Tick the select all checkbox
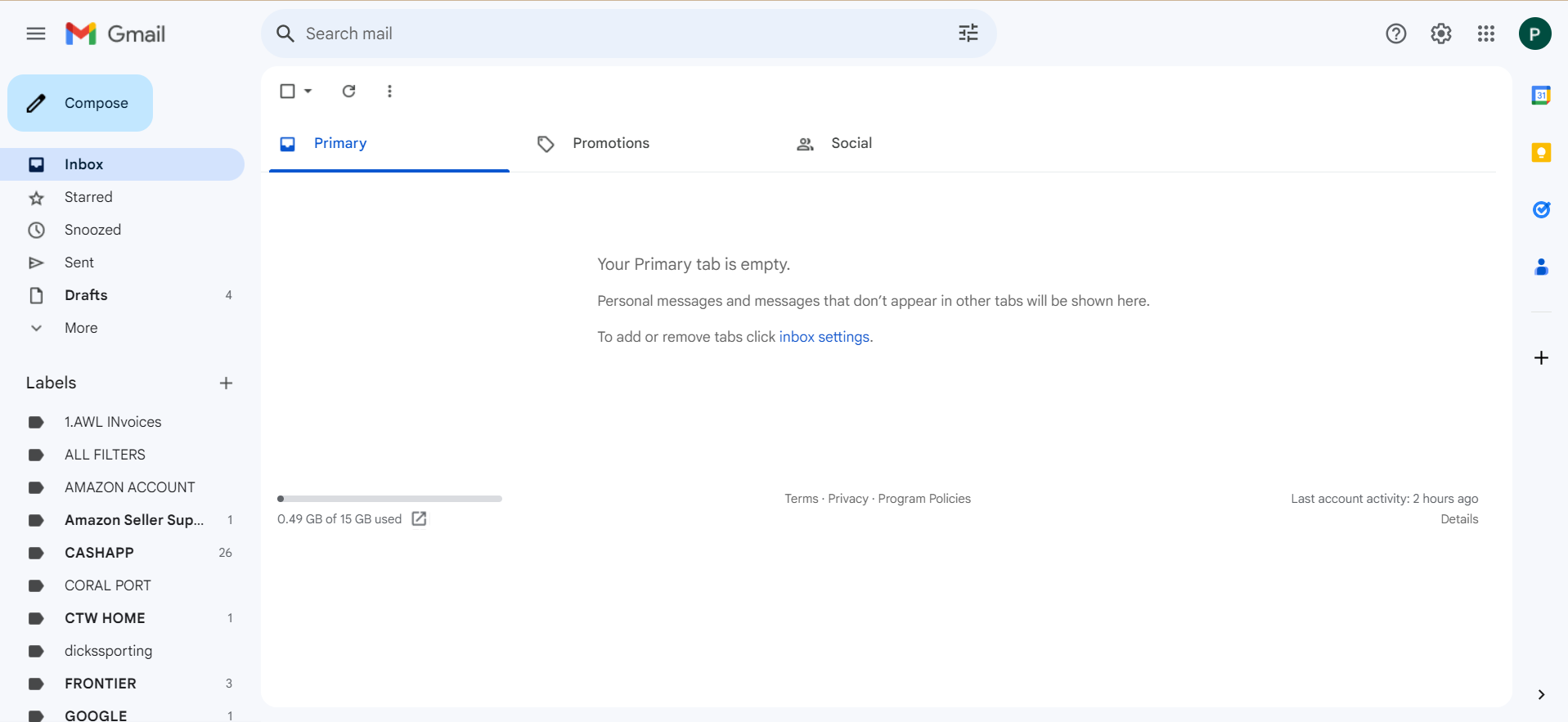1568x722 pixels. click(287, 91)
